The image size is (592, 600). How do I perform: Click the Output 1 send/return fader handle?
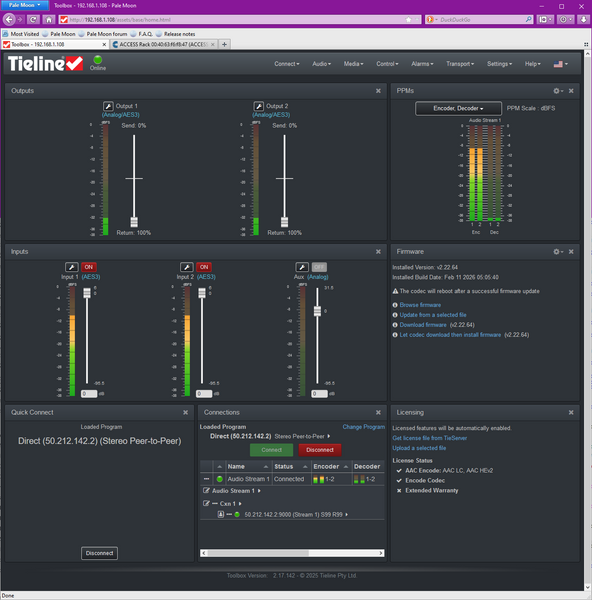(x=134, y=222)
